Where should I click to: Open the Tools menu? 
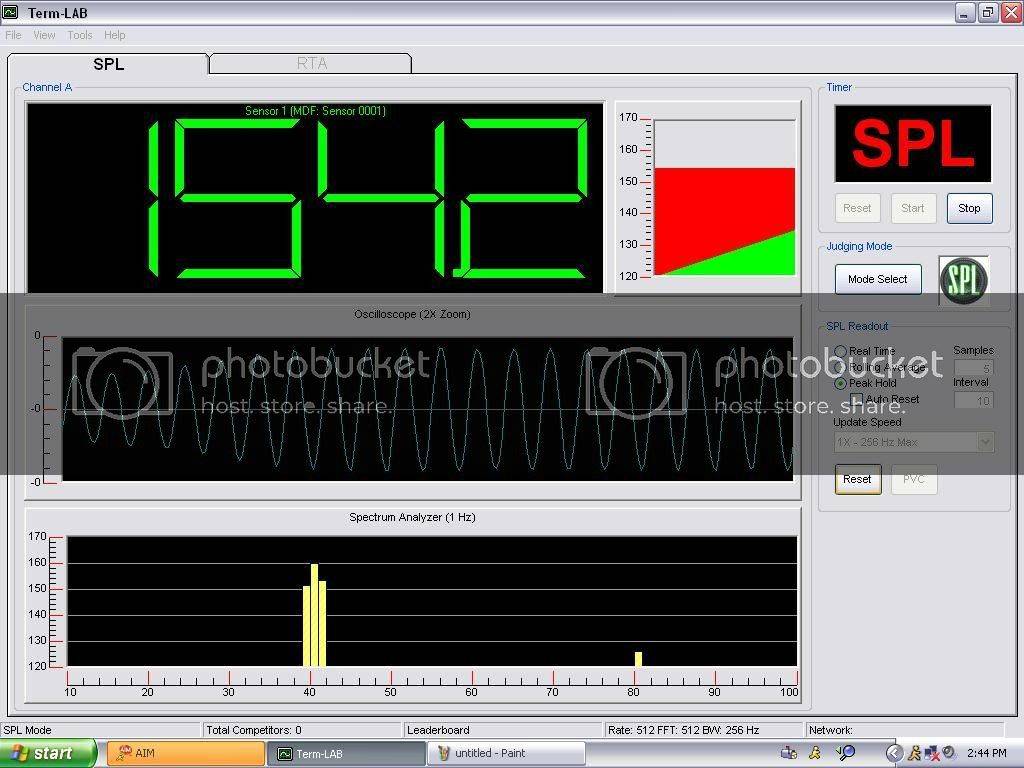(80, 35)
